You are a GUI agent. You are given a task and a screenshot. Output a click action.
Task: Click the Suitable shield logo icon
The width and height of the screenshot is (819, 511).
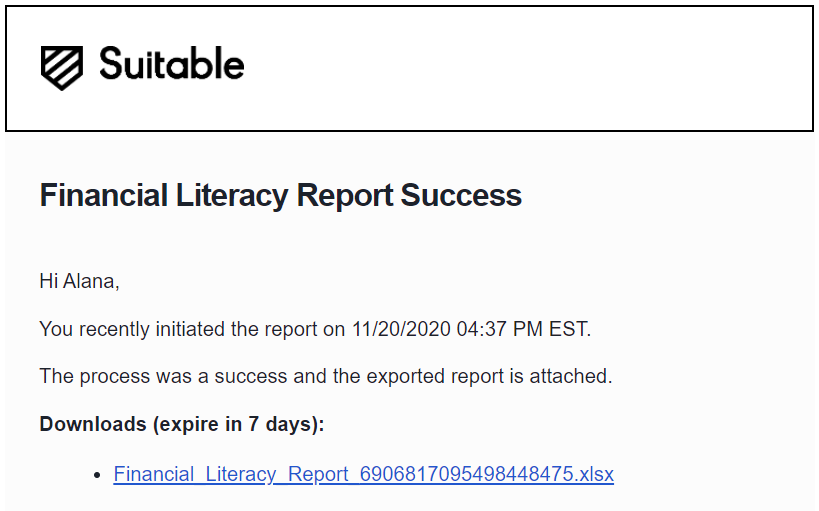(62, 68)
